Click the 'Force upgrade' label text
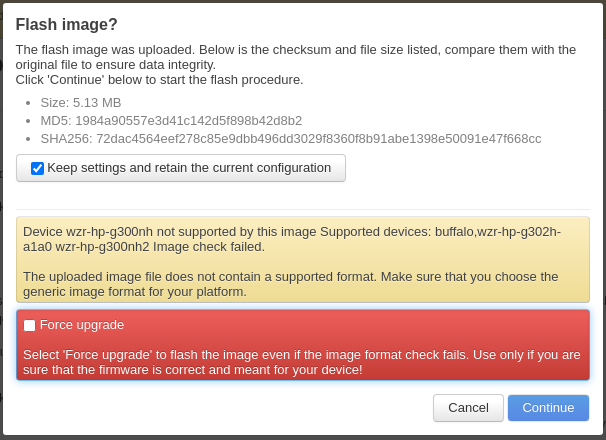The image size is (606, 440). (82, 325)
